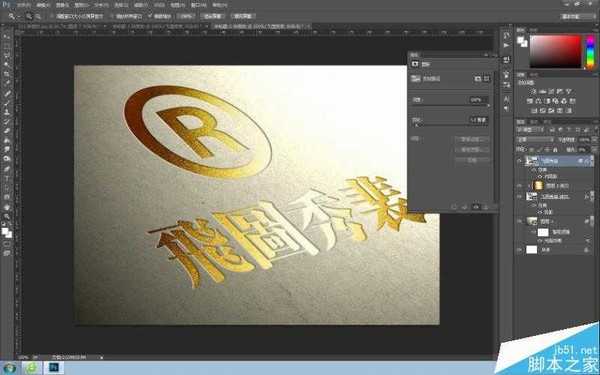Hide the highlighted top layer
The image size is (600, 375).
point(519,161)
